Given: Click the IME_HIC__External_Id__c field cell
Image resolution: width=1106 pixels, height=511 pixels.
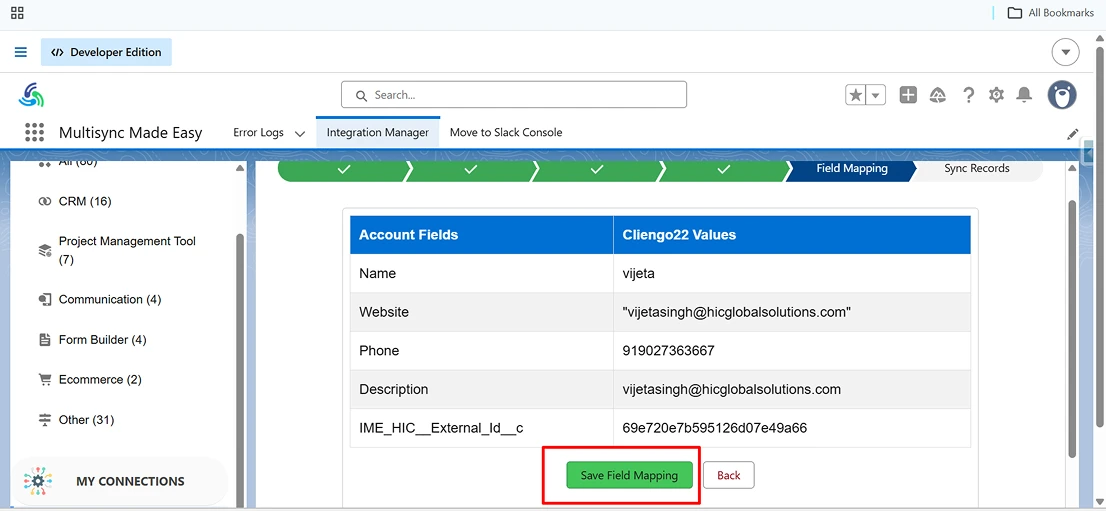Looking at the screenshot, I should 482,428.
